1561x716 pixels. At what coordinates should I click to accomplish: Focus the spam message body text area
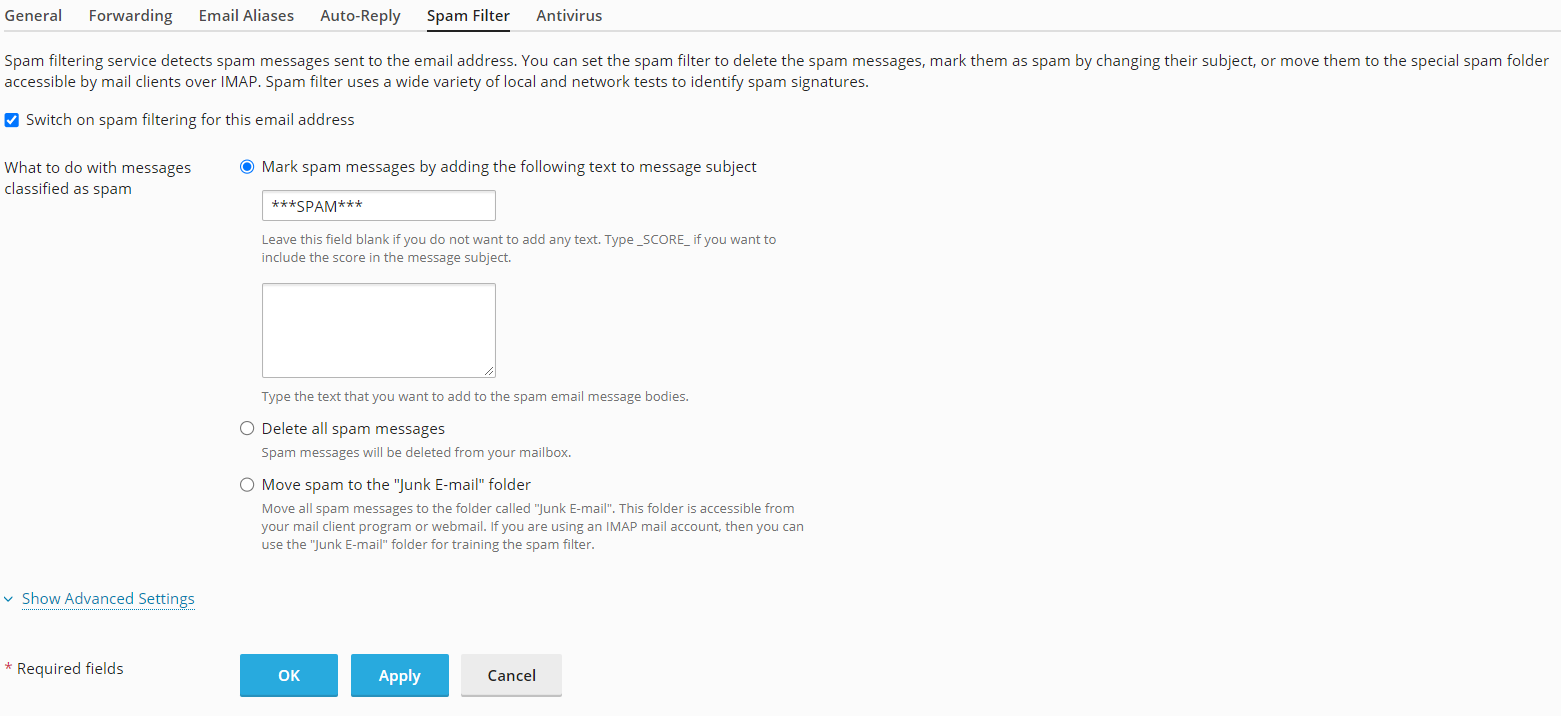pos(379,330)
